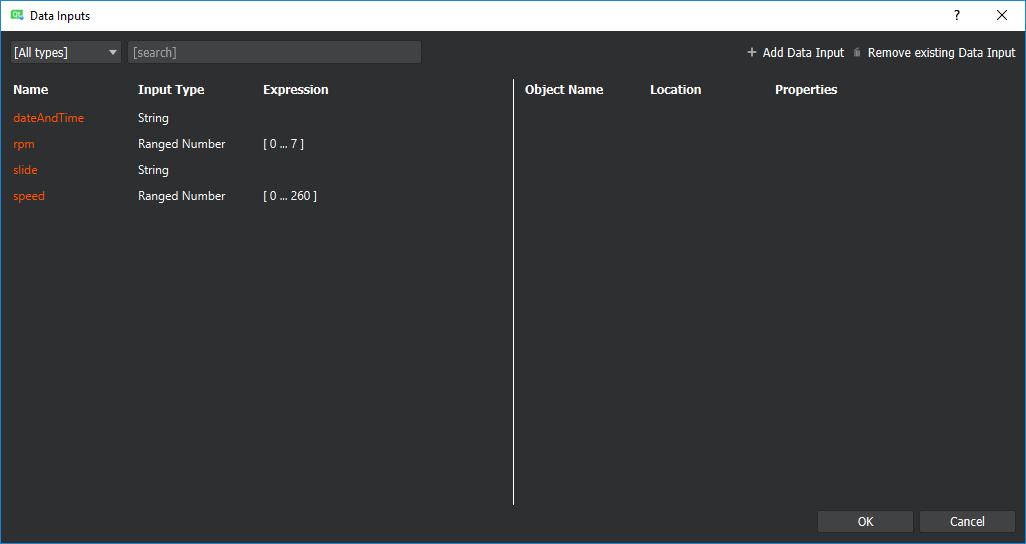
Task: Close the Data Inputs dialog window
Action: pos(1002,16)
